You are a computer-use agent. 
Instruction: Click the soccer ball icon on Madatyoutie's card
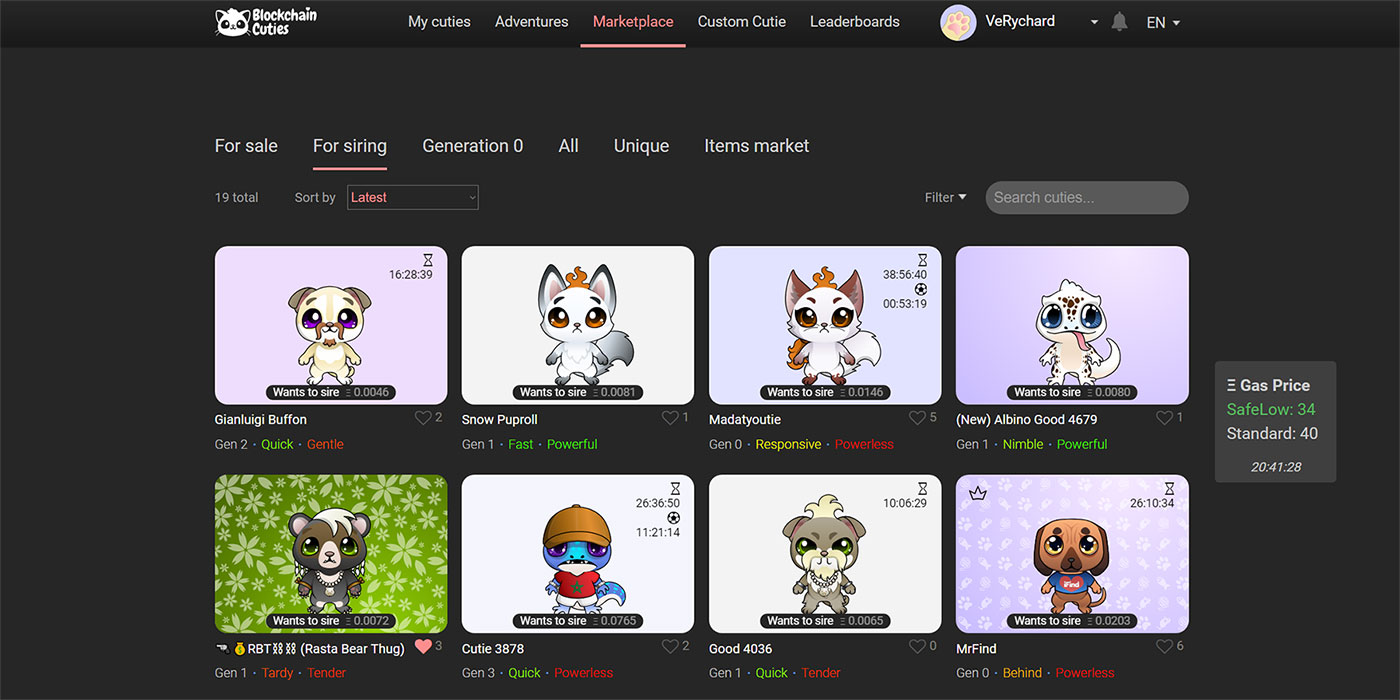coord(922,290)
